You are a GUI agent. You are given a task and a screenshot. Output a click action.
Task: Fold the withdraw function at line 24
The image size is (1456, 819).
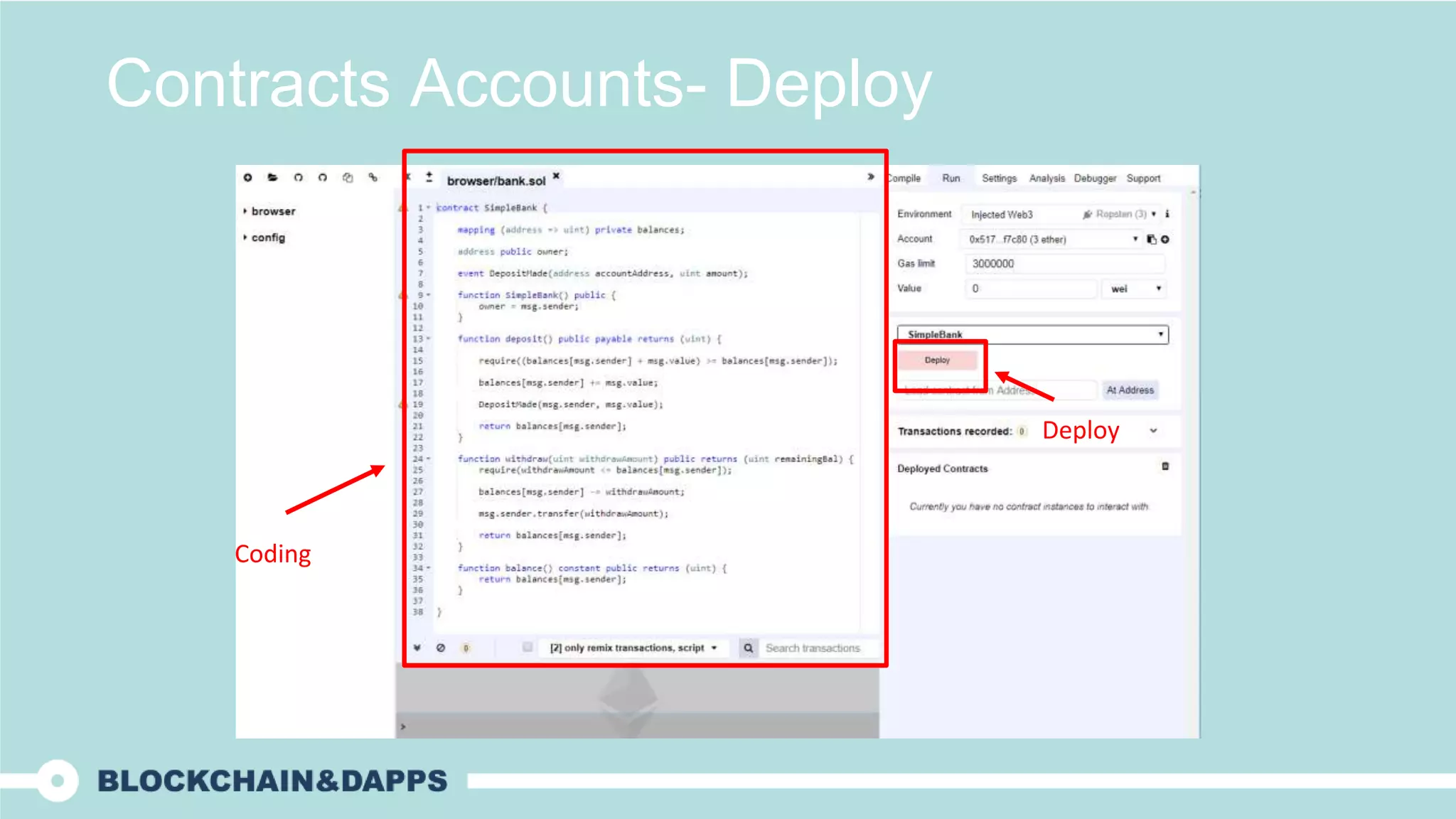429,459
